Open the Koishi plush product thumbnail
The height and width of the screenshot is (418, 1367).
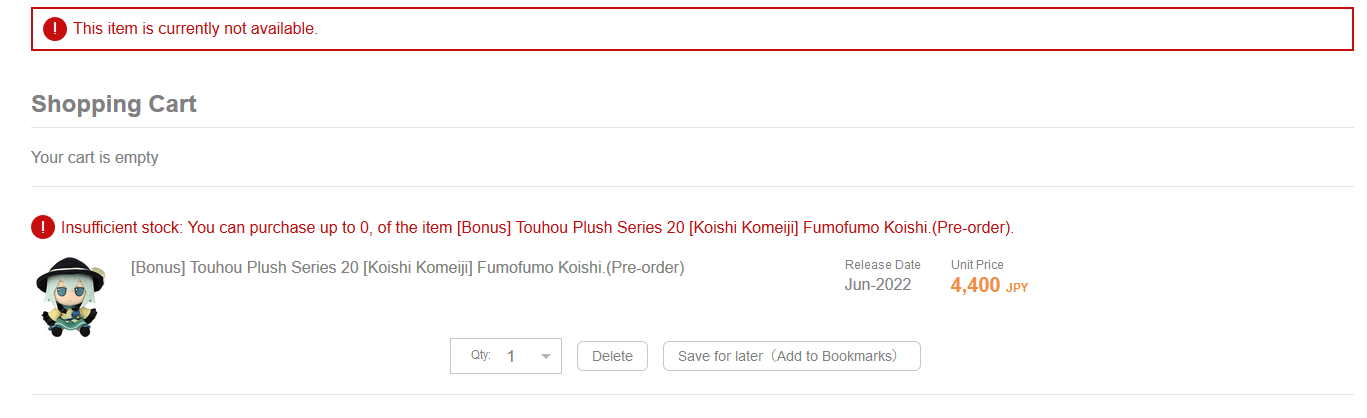click(70, 297)
